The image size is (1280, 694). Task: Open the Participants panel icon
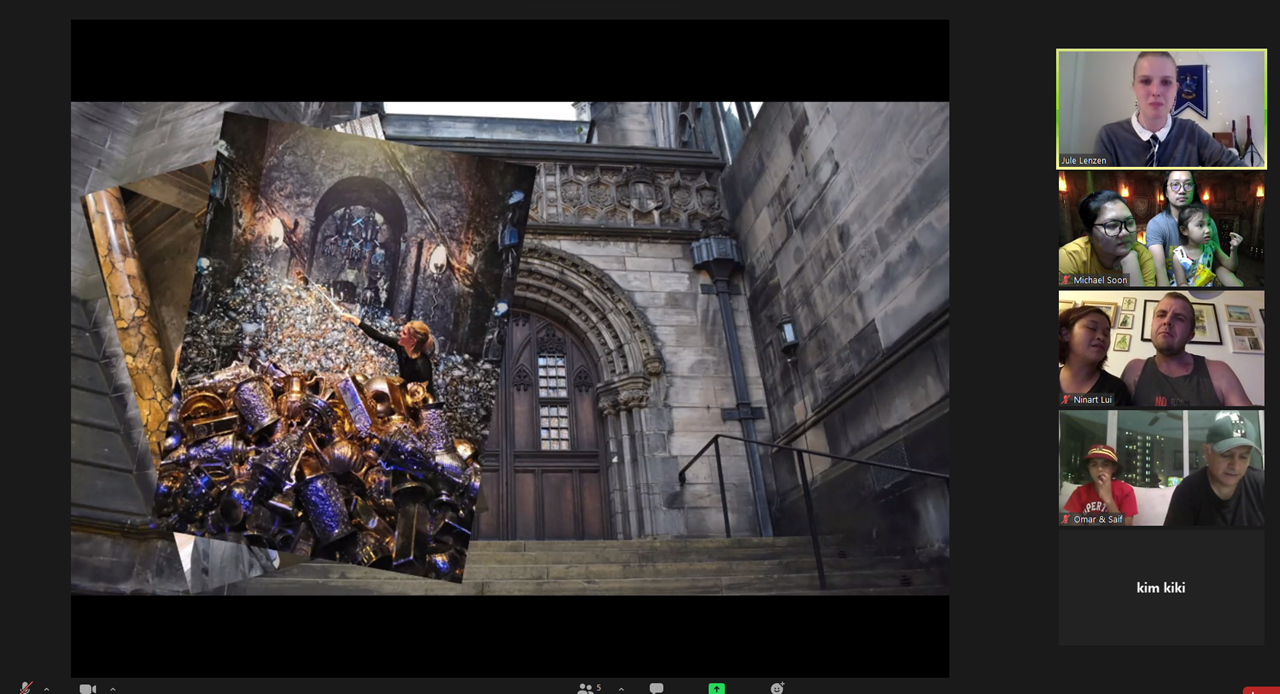[x=586, y=689]
